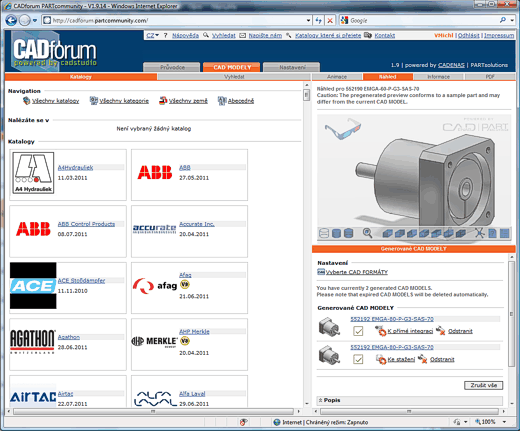This screenshot has height=431, width=520.
Task: Click Odstranit in the K přímé integraci row
Action: [x=460, y=331]
